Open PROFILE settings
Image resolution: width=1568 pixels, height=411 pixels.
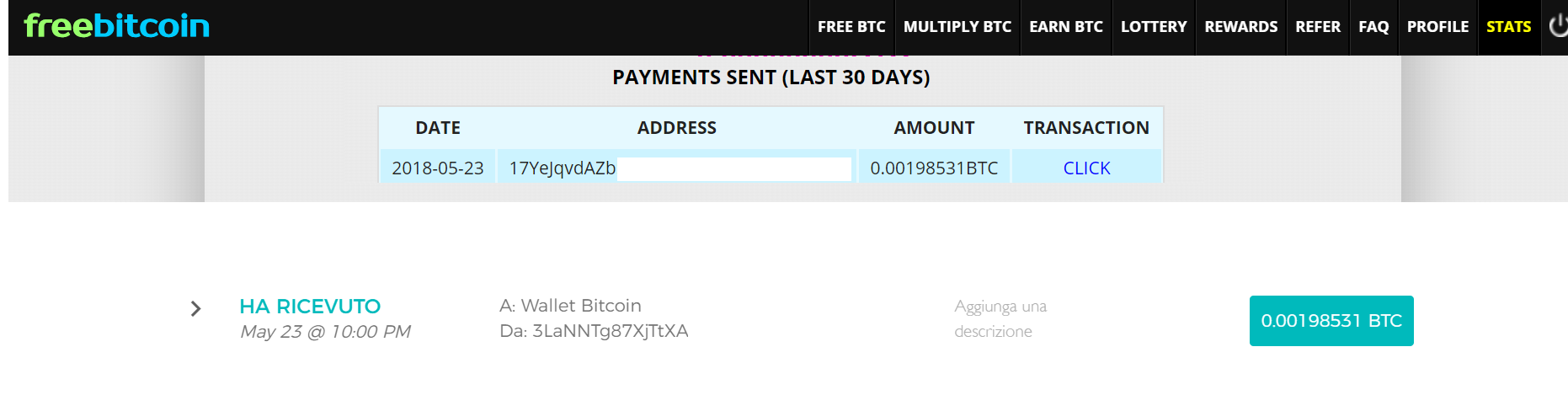coord(1437,27)
